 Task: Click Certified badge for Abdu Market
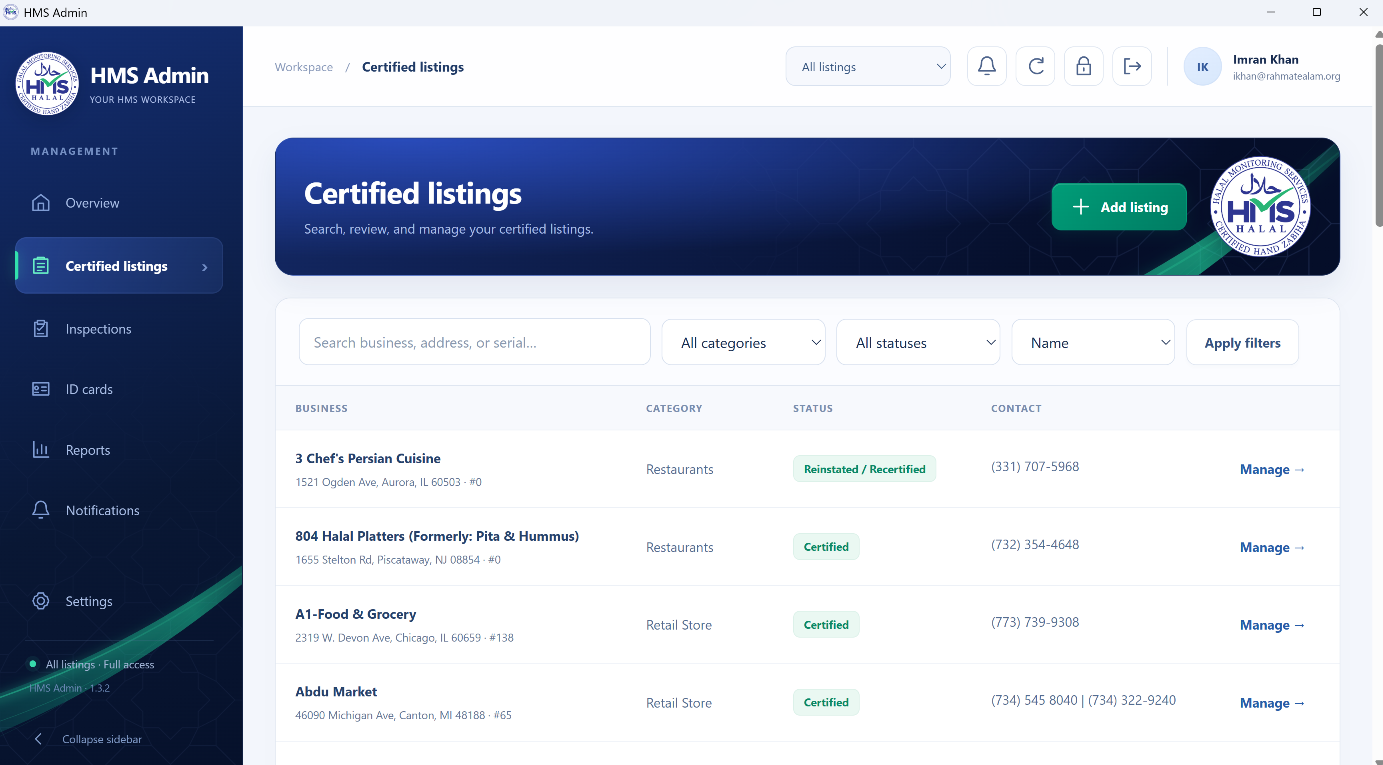[x=826, y=702]
